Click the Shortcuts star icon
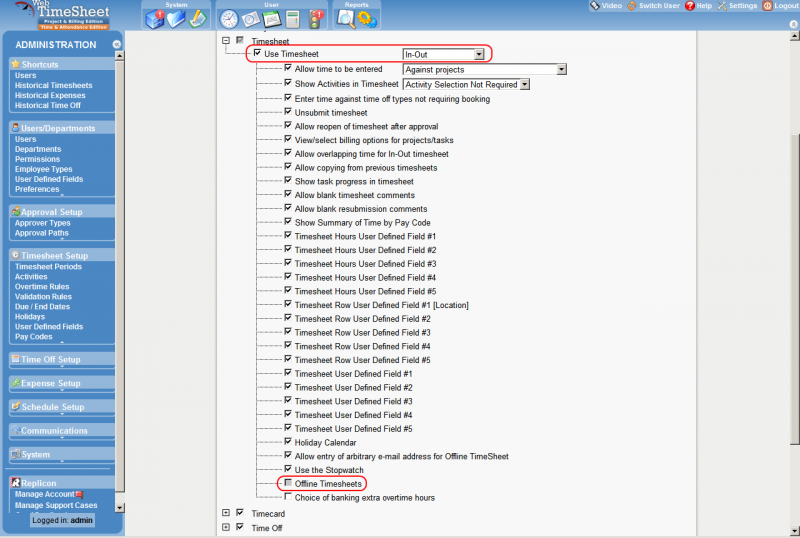 [x=15, y=64]
